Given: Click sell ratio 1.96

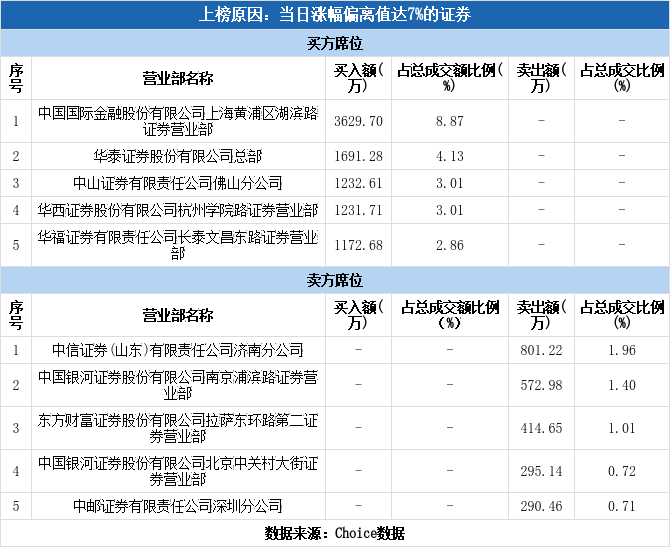Looking at the screenshot, I should [x=622, y=350].
